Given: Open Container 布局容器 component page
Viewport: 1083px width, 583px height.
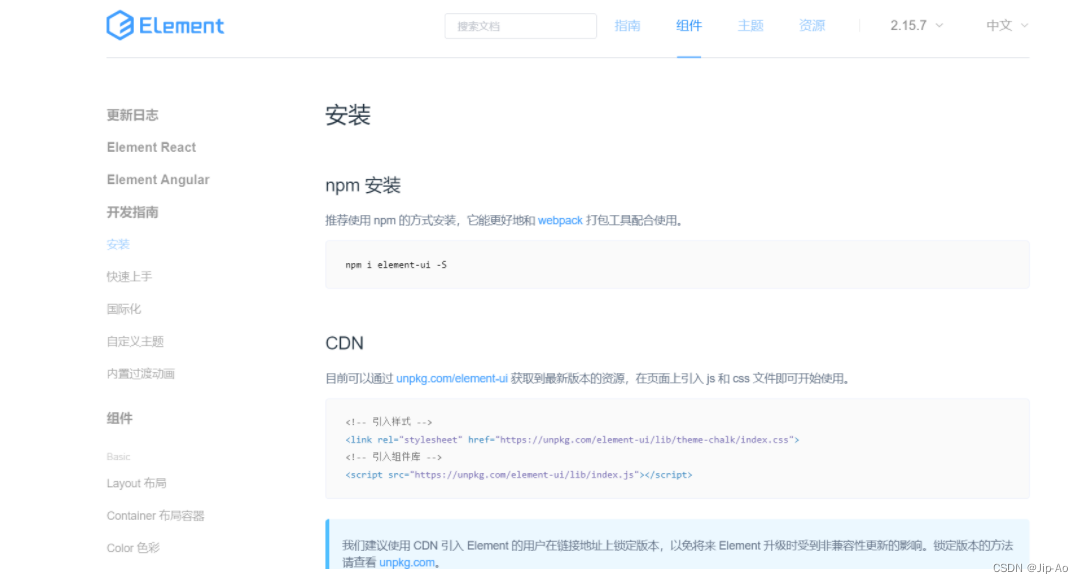Looking at the screenshot, I should coord(155,516).
